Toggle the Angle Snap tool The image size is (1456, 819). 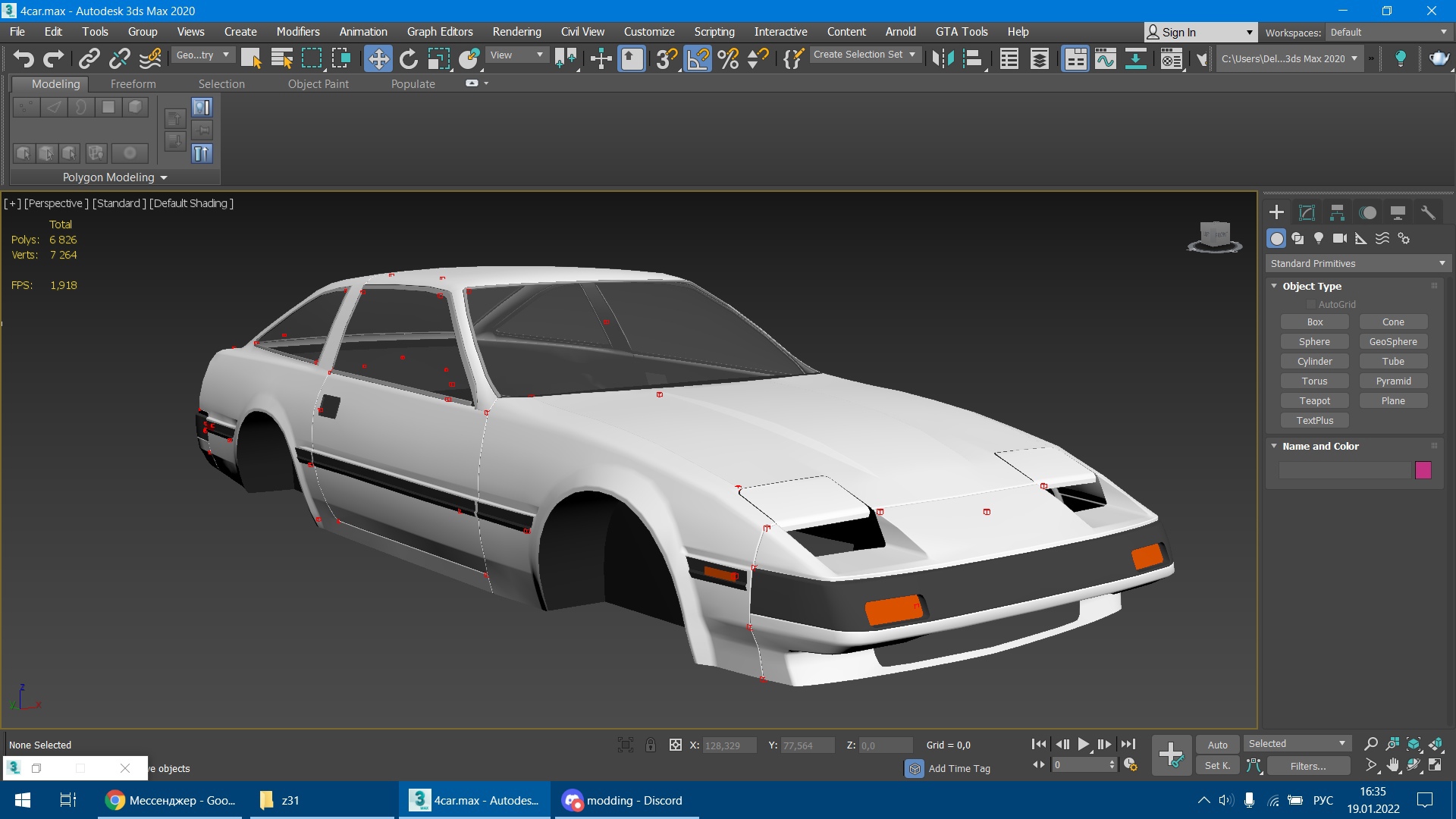coord(697,58)
